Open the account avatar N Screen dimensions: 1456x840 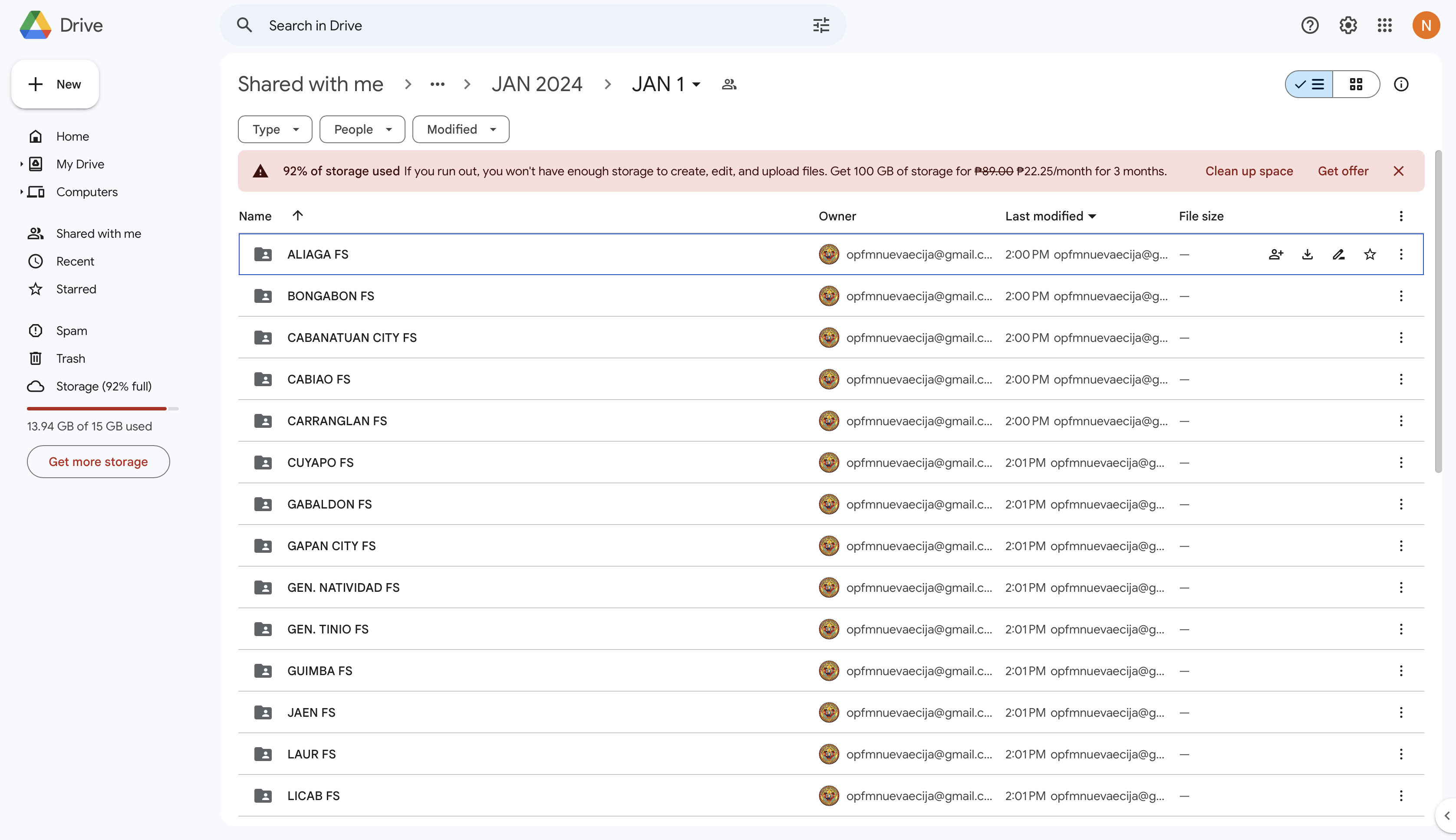click(1426, 26)
